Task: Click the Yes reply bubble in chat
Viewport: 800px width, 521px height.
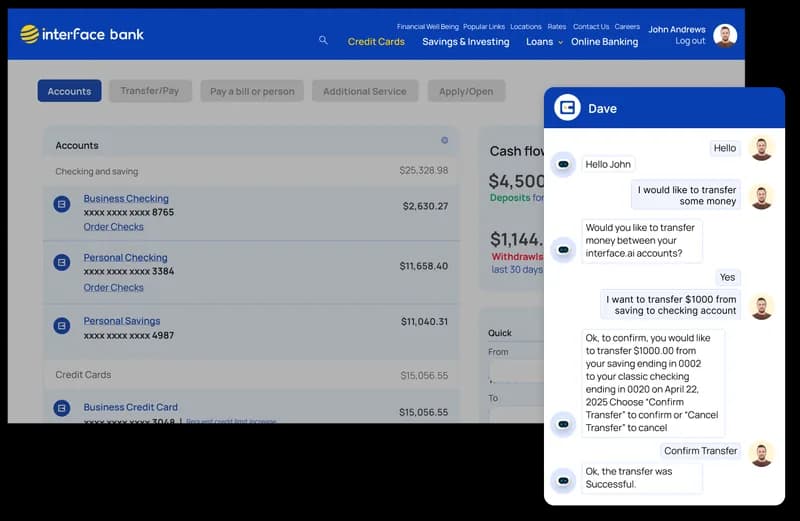Action: (727, 277)
